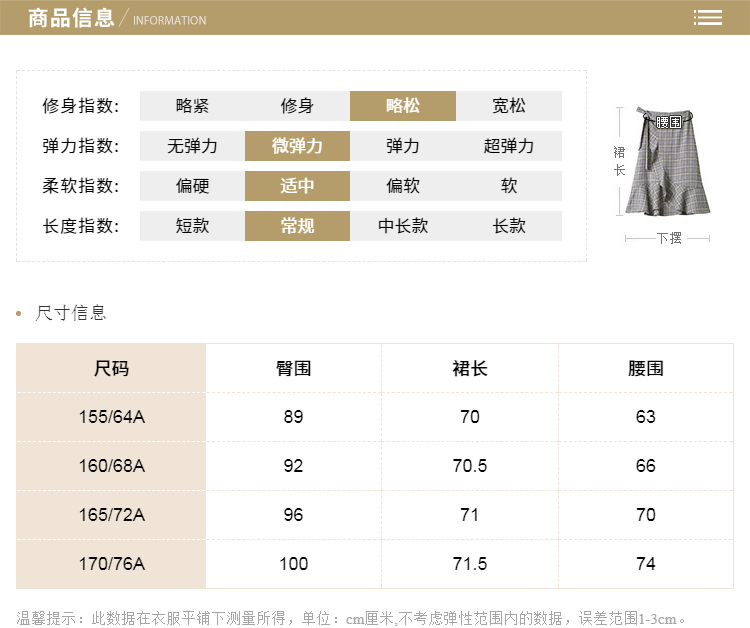
Task: Choose 超弹力 elasticity option
Action: click(509, 146)
